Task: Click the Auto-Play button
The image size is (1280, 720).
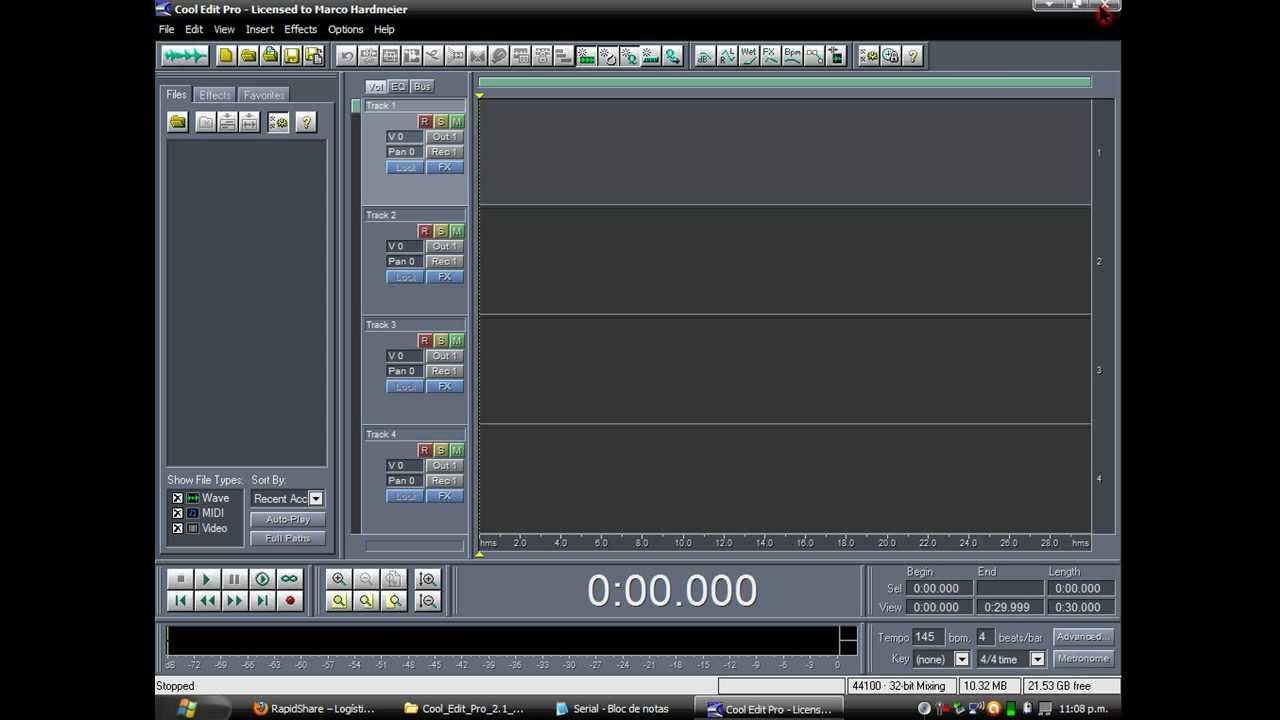Action: click(288, 520)
